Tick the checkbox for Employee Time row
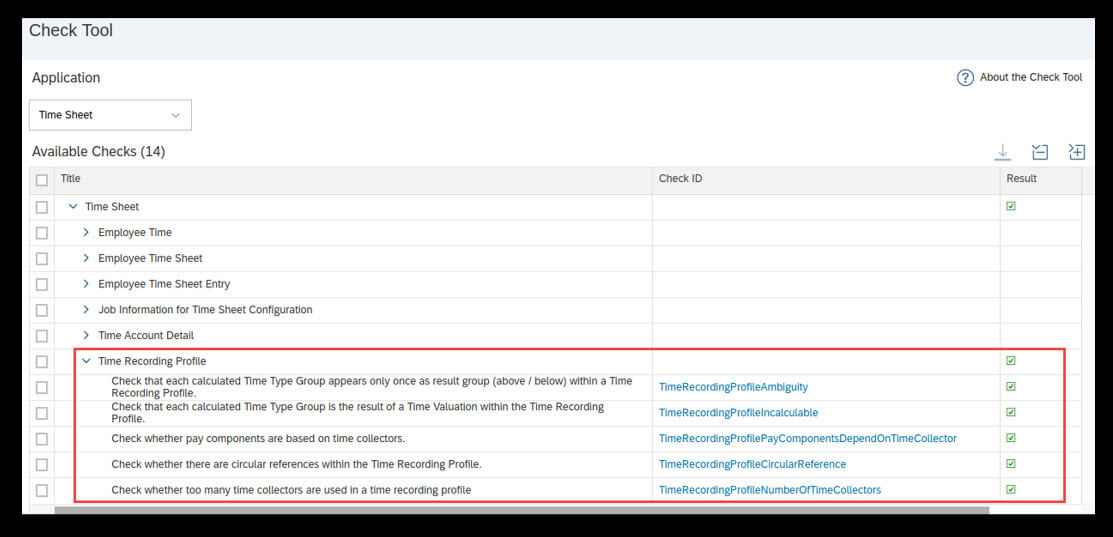The height and width of the screenshot is (537, 1113). [42, 233]
